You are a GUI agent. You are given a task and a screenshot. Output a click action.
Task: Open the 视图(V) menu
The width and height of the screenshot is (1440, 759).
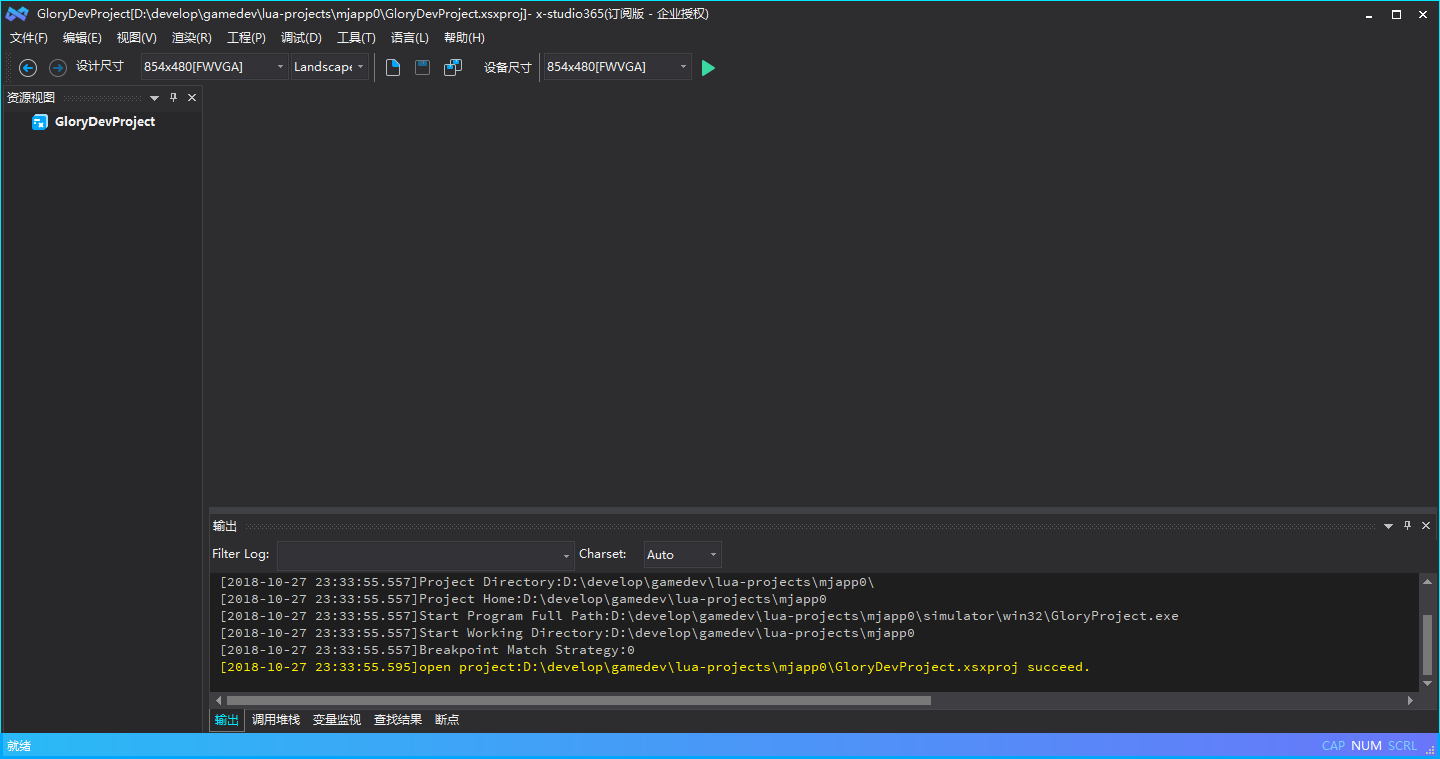[x=136, y=38]
